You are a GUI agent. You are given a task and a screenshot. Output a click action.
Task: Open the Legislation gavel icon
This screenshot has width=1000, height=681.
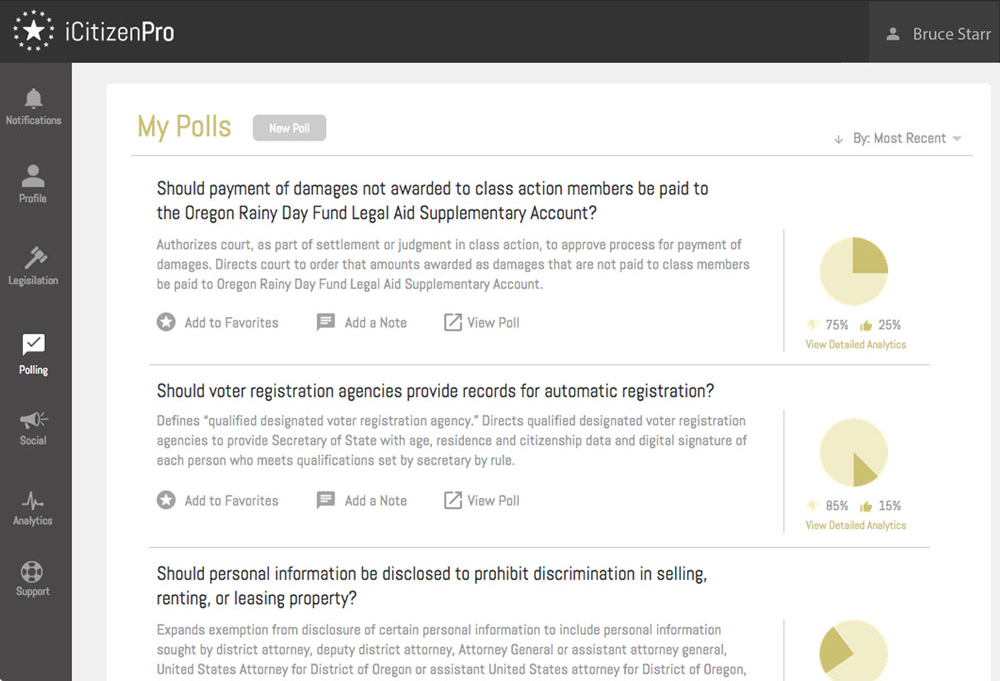[34, 257]
